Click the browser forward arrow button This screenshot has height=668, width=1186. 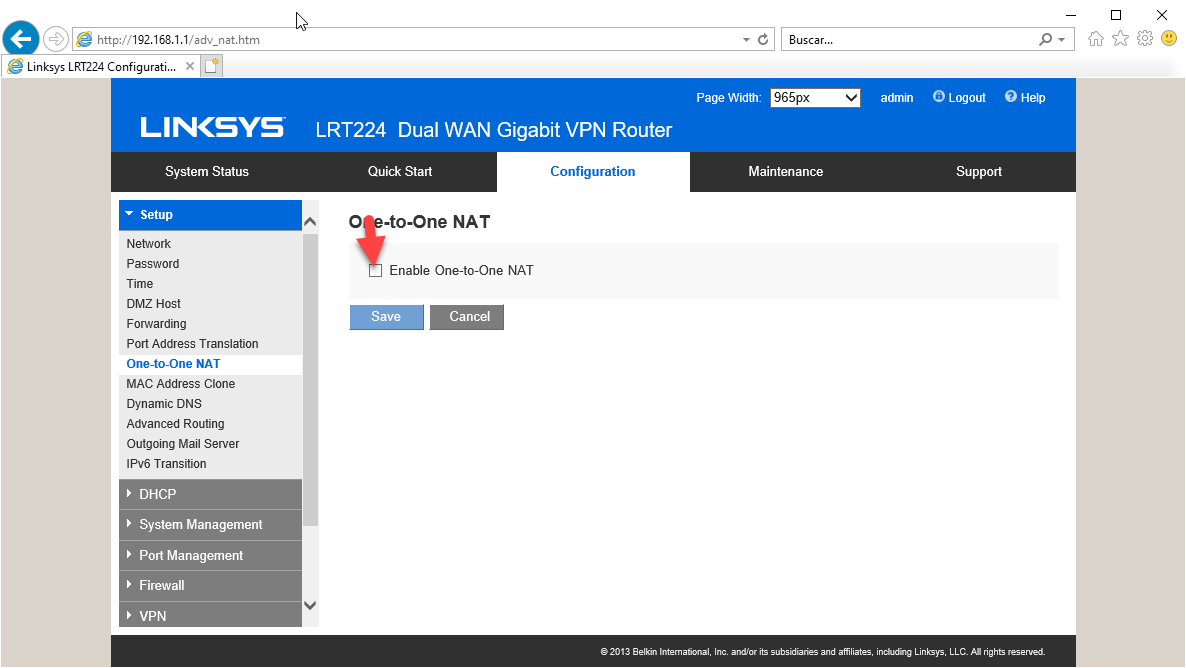click(56, 39)
